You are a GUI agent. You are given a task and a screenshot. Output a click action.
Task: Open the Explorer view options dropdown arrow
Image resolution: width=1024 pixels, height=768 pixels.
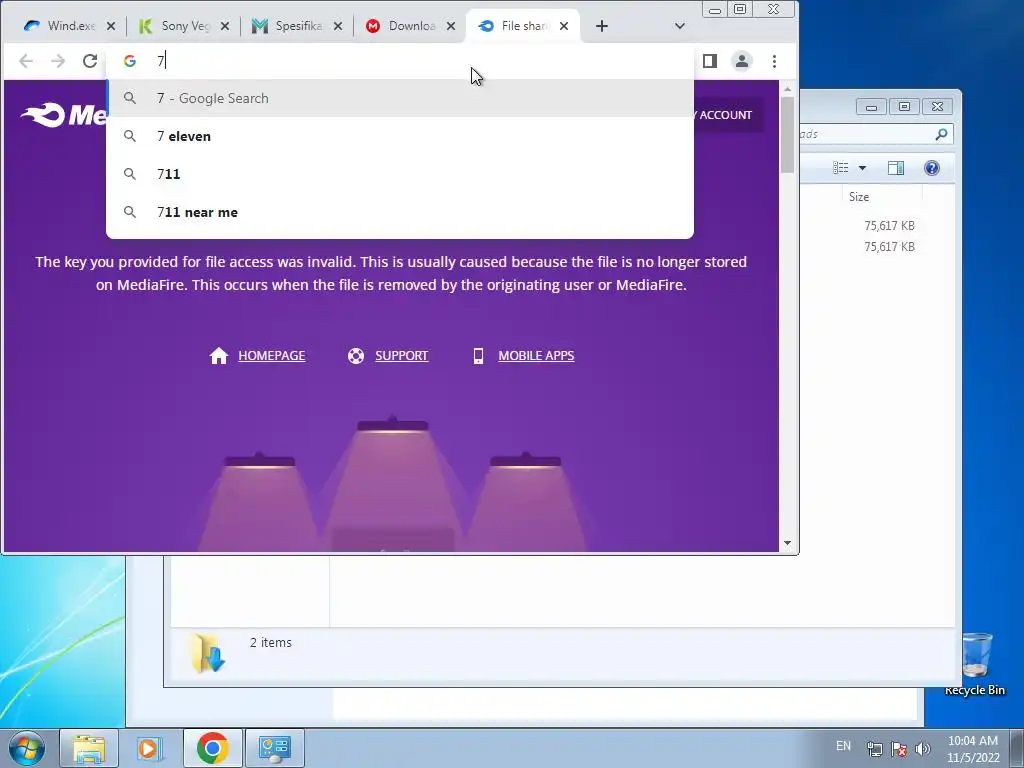pyautogui.click(x=862, y=168)
